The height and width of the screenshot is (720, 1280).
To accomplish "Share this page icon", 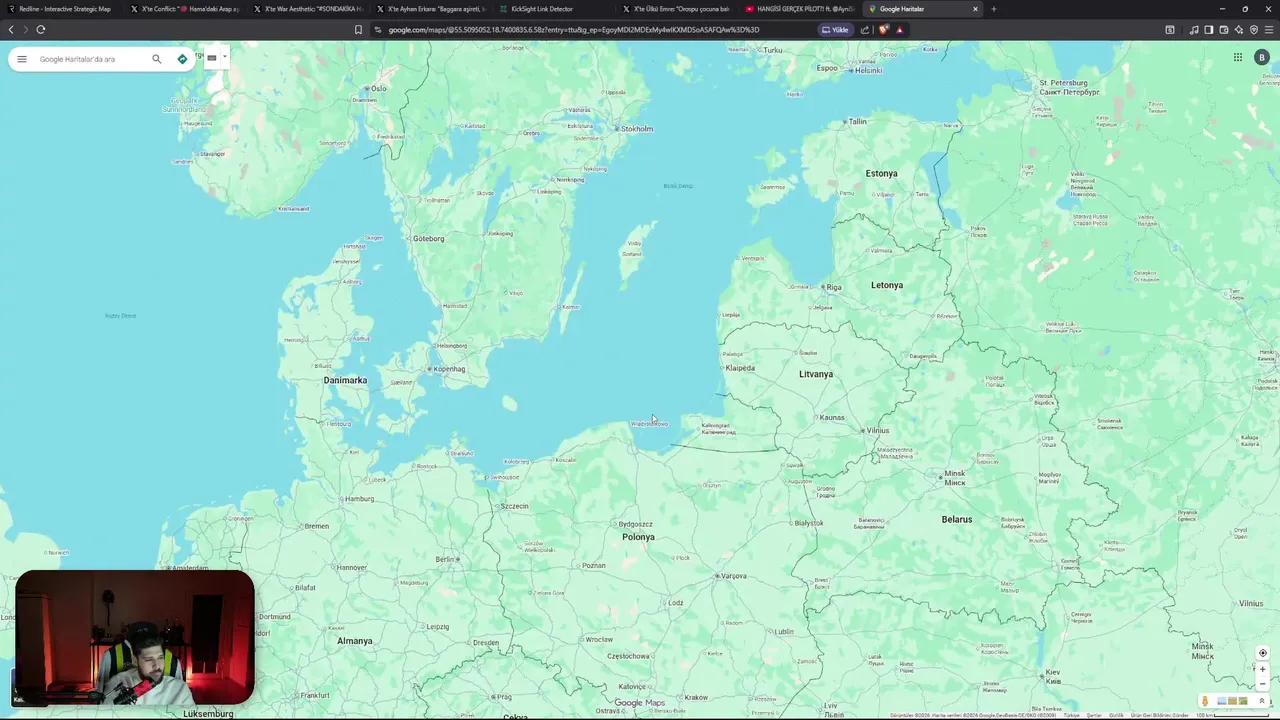I will (x=865, y=29).
